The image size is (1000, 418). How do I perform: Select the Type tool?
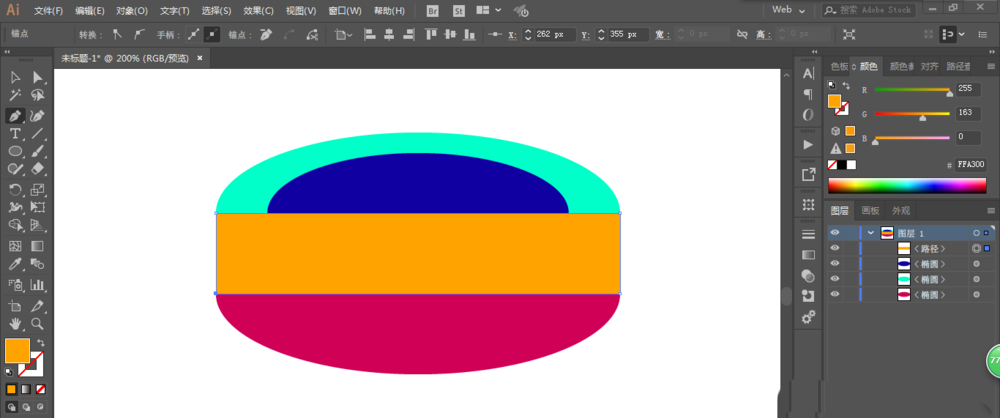pos(16,133)
